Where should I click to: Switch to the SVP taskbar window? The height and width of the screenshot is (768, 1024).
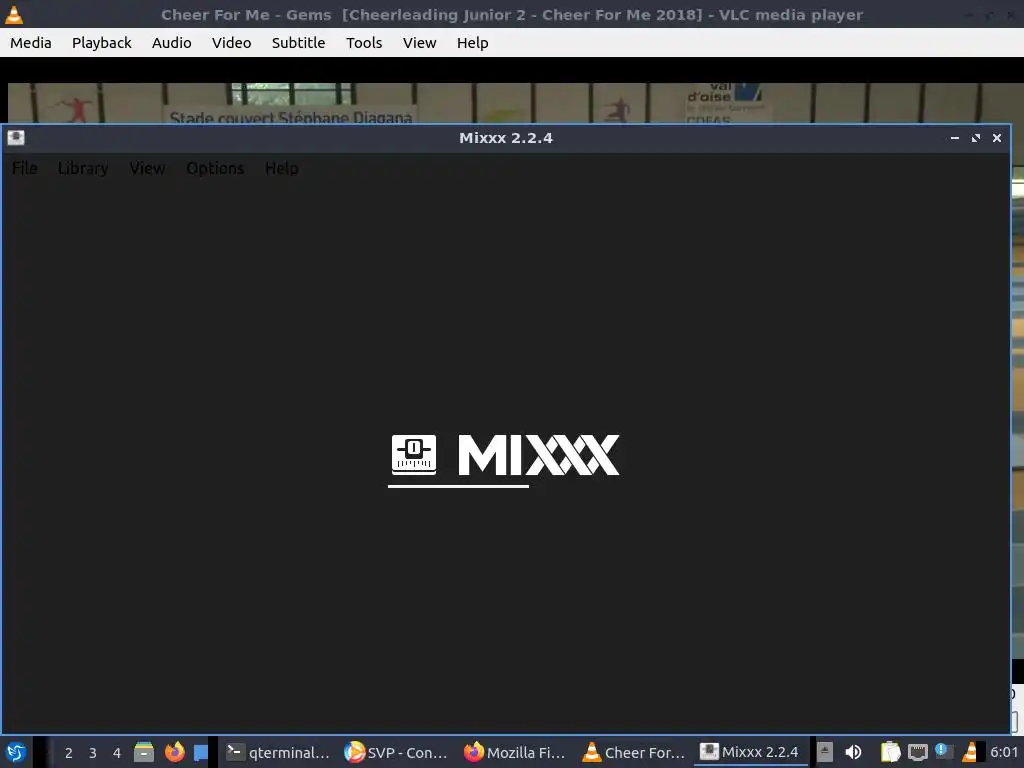[396, 752]
